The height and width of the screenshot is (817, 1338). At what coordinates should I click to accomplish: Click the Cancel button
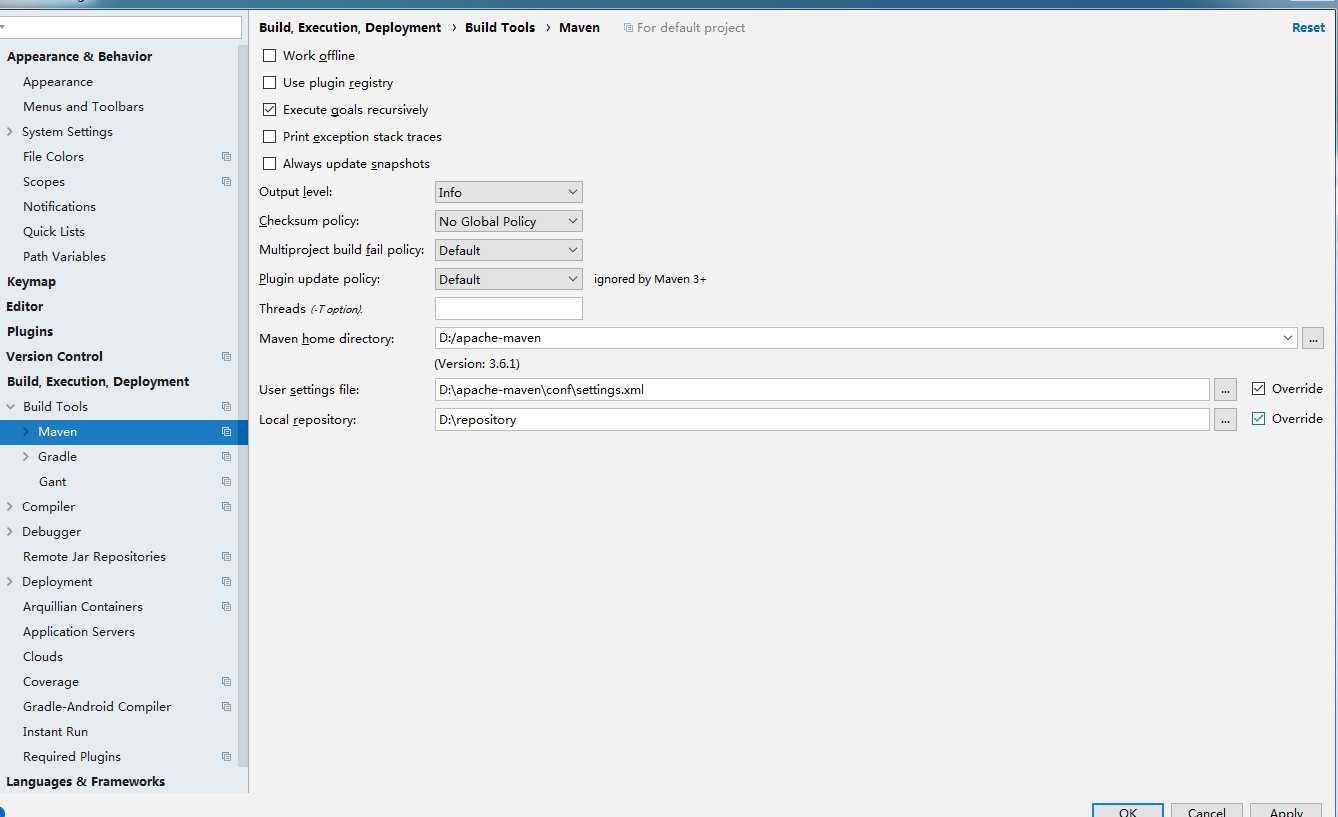(1207, 812)
